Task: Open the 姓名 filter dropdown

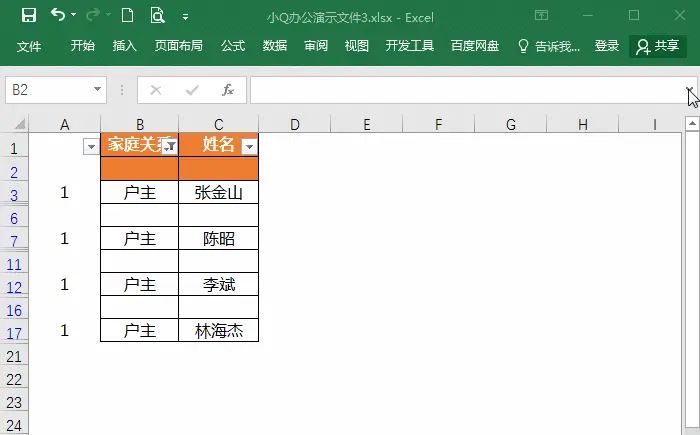Action: tap(250, 146)
